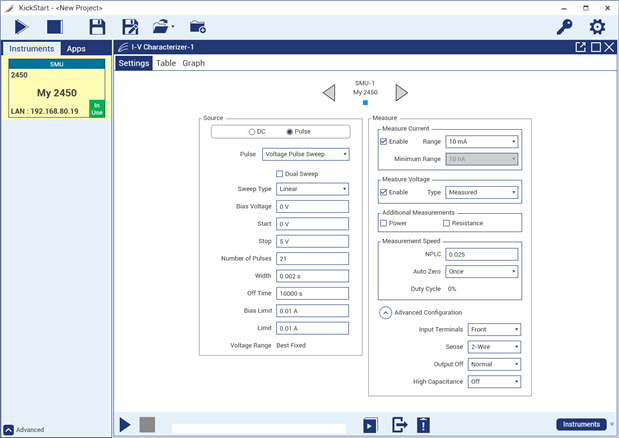Image resolution: width=619 pixels, height=438 pixels.
Task: Click the top toolbar Stop square icon
Action: click(x=54, y=27)
